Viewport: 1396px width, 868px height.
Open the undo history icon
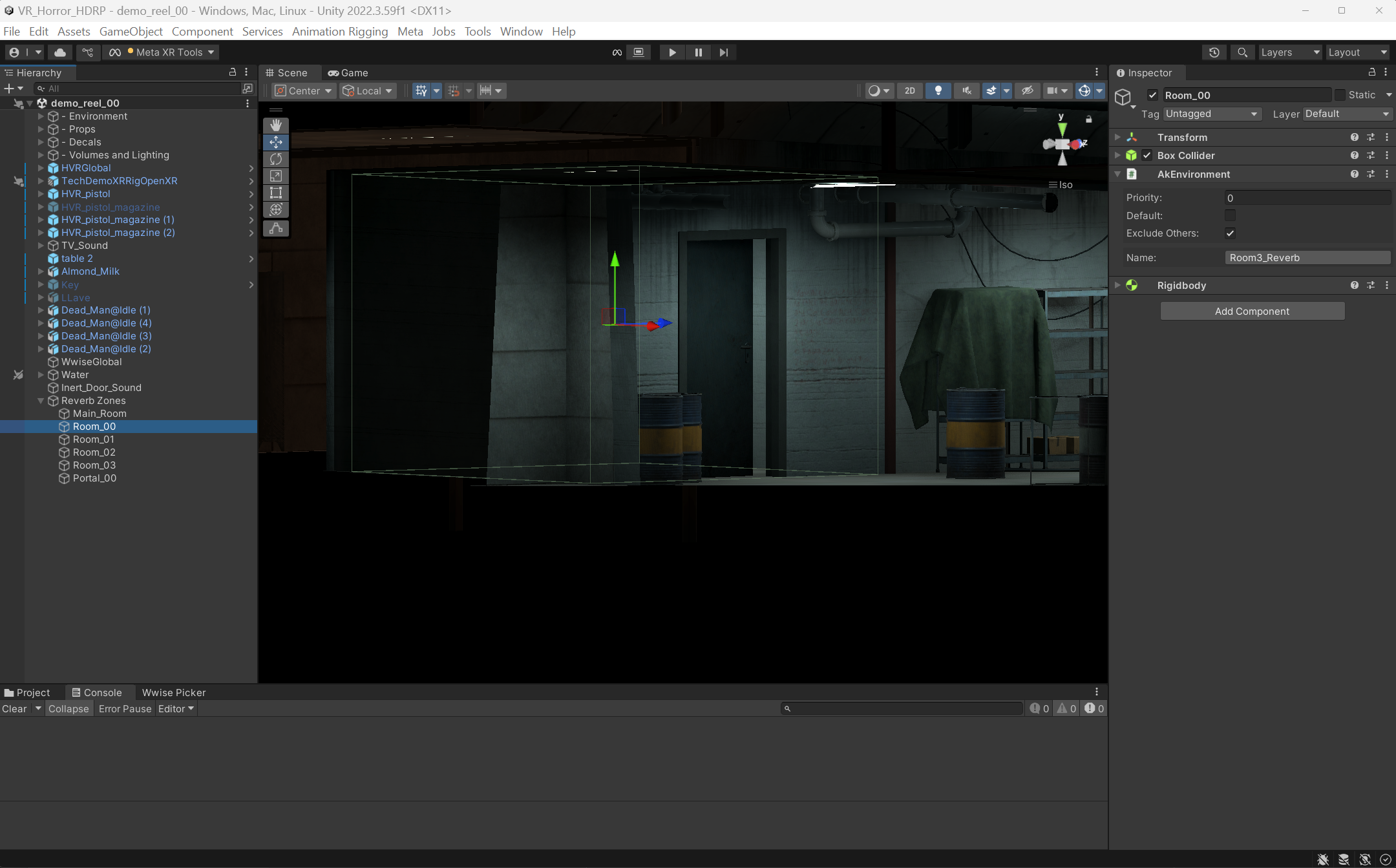pos(1214,52)
